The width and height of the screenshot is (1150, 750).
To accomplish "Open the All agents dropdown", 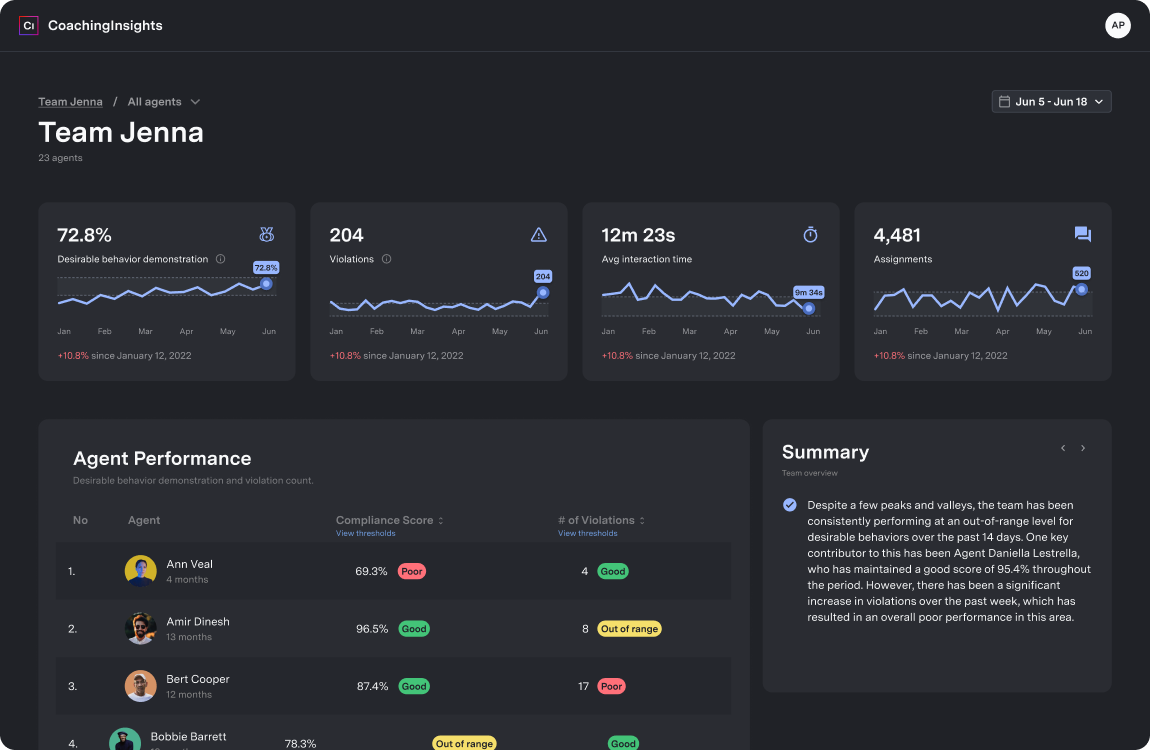I will point(163,101).
